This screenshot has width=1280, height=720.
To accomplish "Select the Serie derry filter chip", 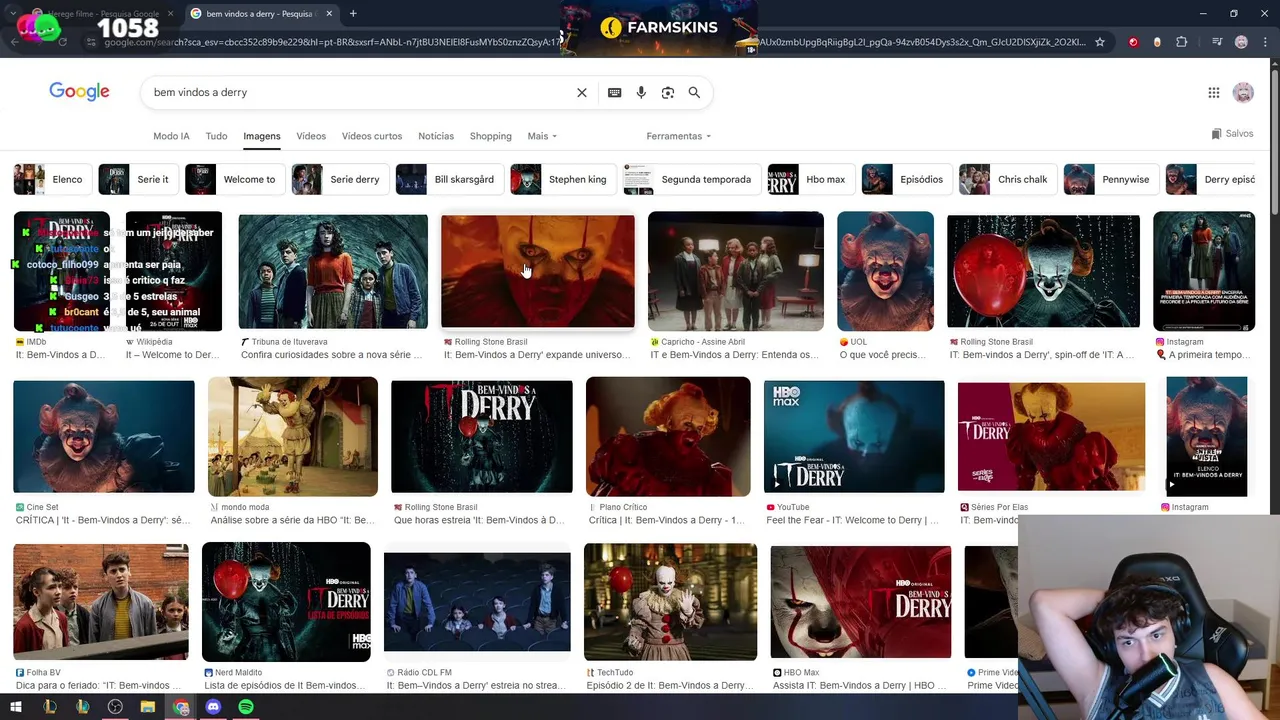I will tap(340, 179).
